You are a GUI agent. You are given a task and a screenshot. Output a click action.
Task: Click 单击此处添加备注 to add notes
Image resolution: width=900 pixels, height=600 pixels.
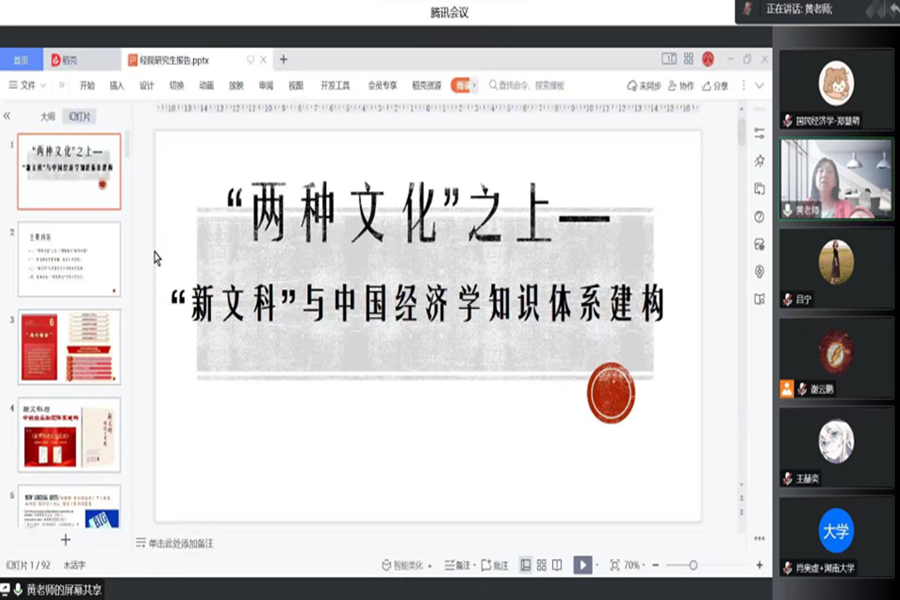181,543
